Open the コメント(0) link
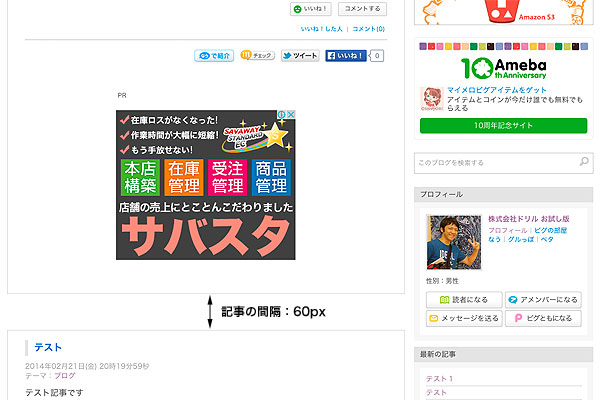 [368, 29]
